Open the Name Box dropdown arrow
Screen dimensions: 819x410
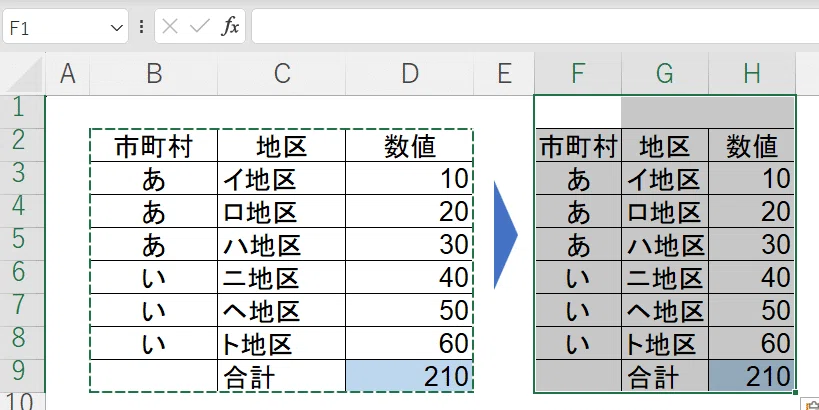117,28
